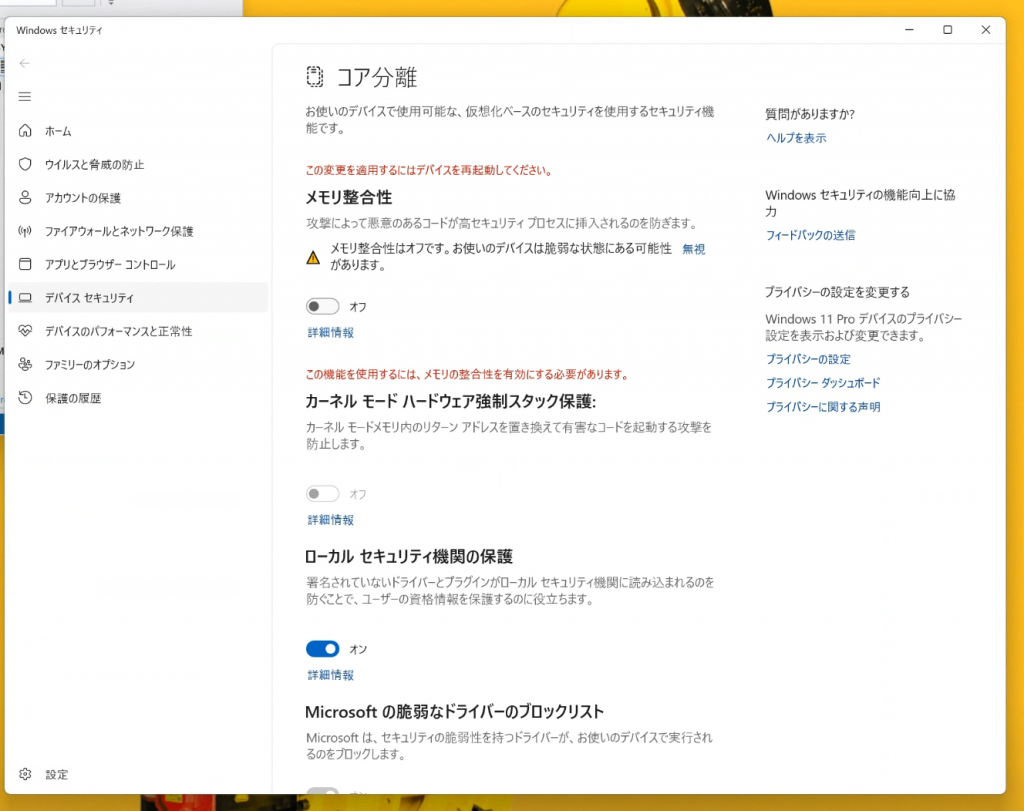Select デバイス セキュリティ in the sidebar

tap(89, 298)
